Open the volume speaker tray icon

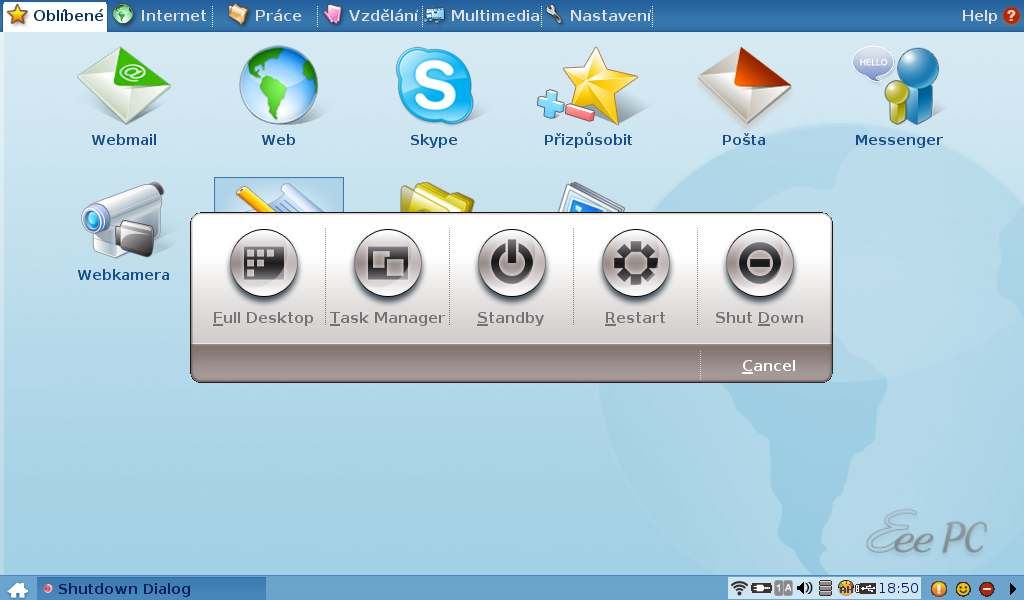pyautogui.click(x=805, y=588)
